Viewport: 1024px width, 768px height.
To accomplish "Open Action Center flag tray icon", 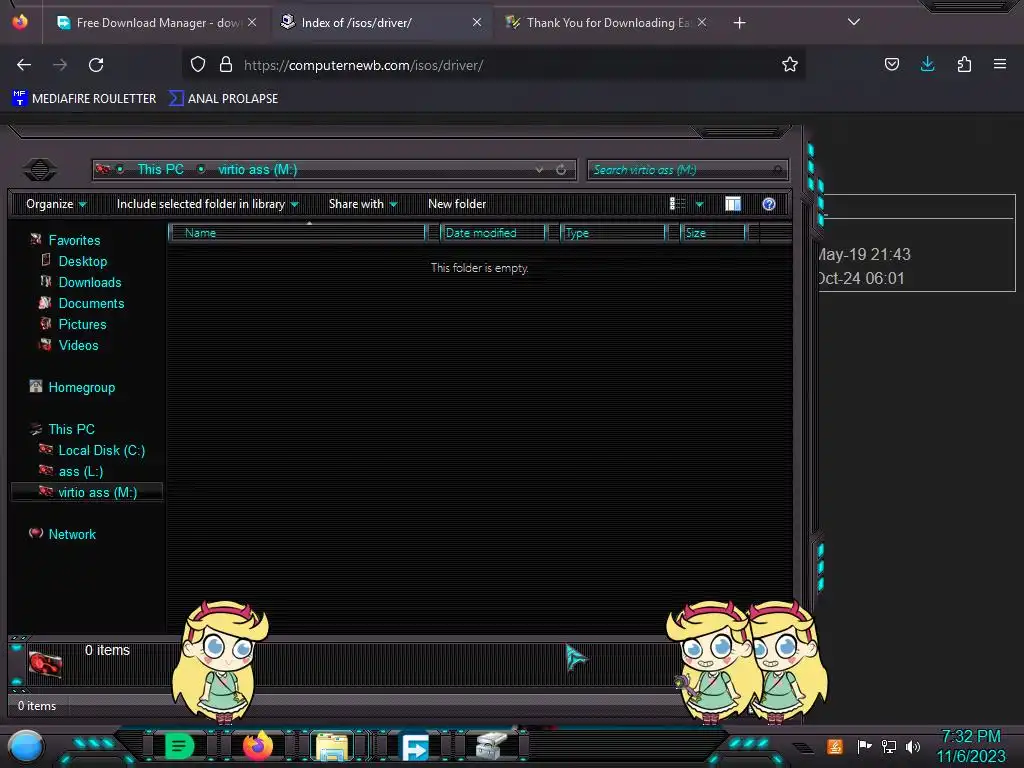I will click(x=864, y=746).
